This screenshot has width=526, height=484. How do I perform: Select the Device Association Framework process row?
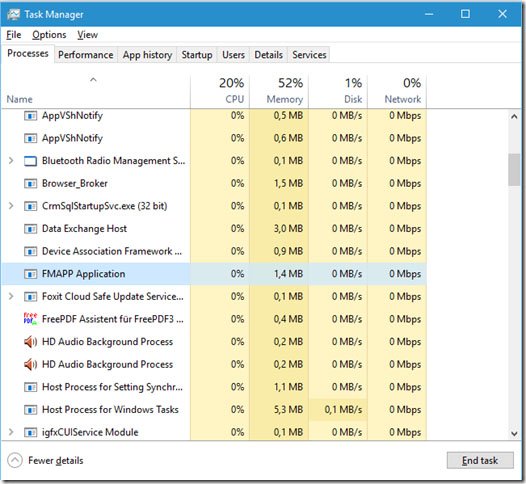(214, 251)
